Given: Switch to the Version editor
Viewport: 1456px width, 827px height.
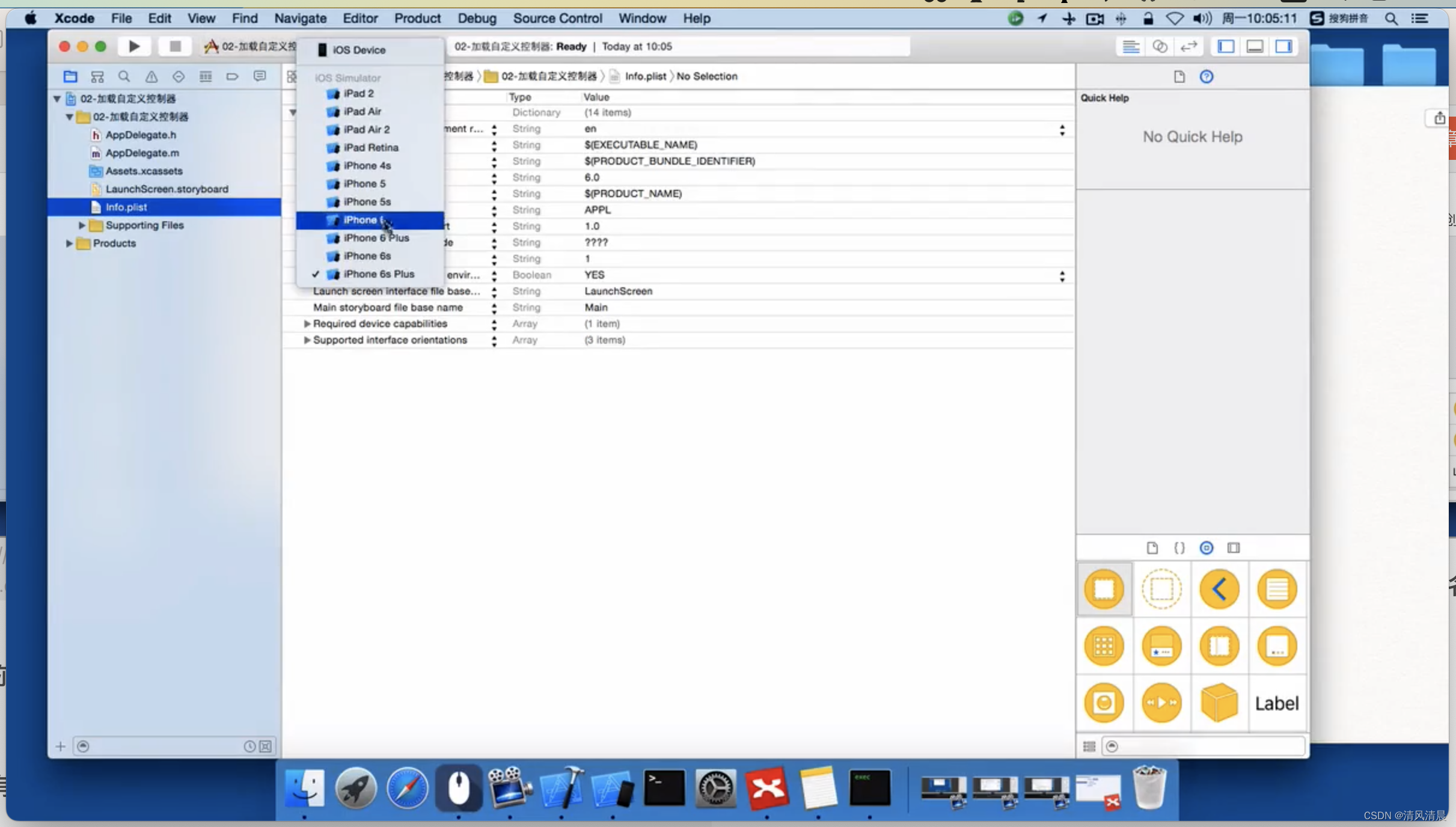Looking at the screenshot, I should point(1188,46).
